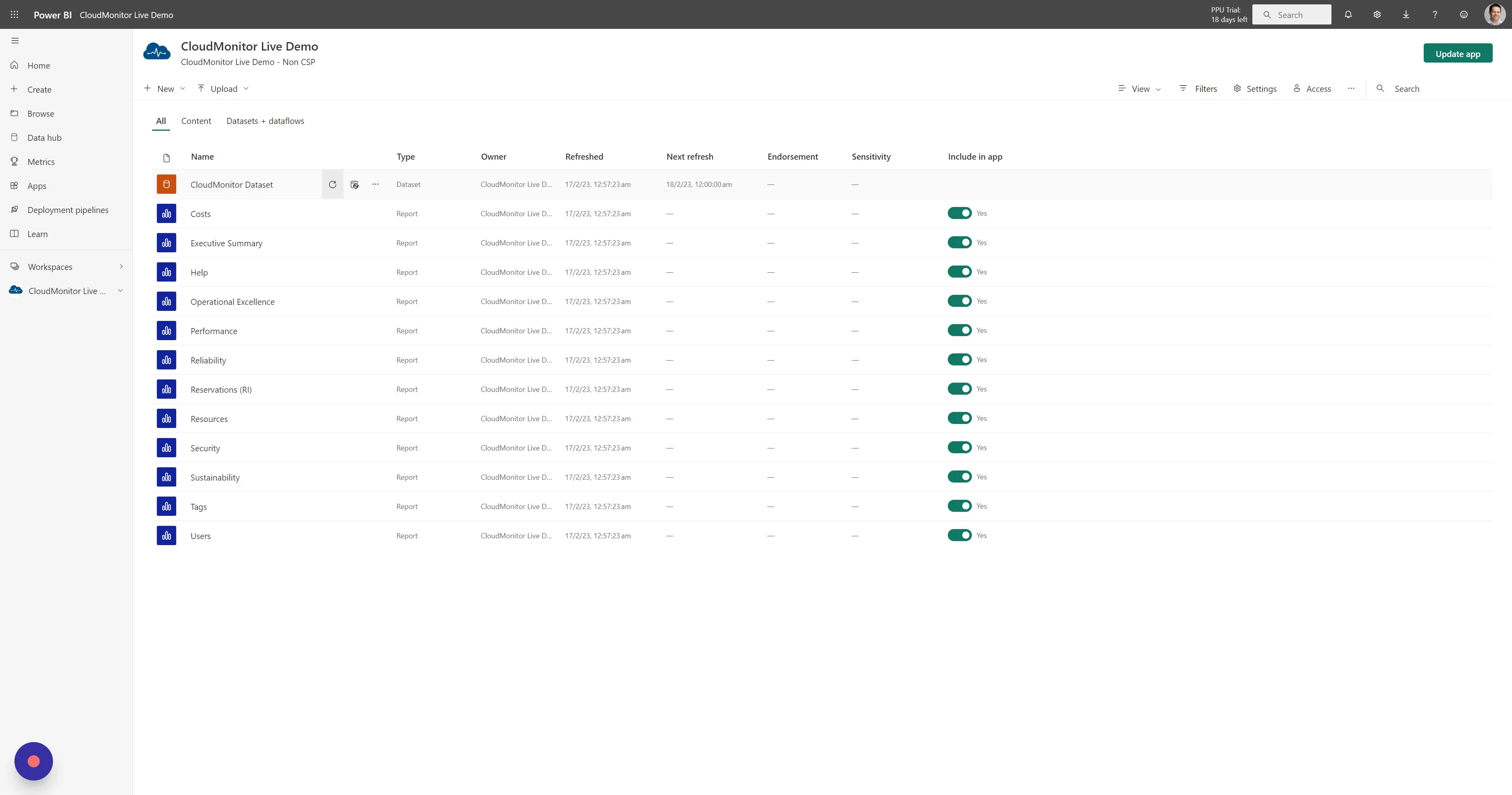Open workspace Access

tap(1312, 89)
